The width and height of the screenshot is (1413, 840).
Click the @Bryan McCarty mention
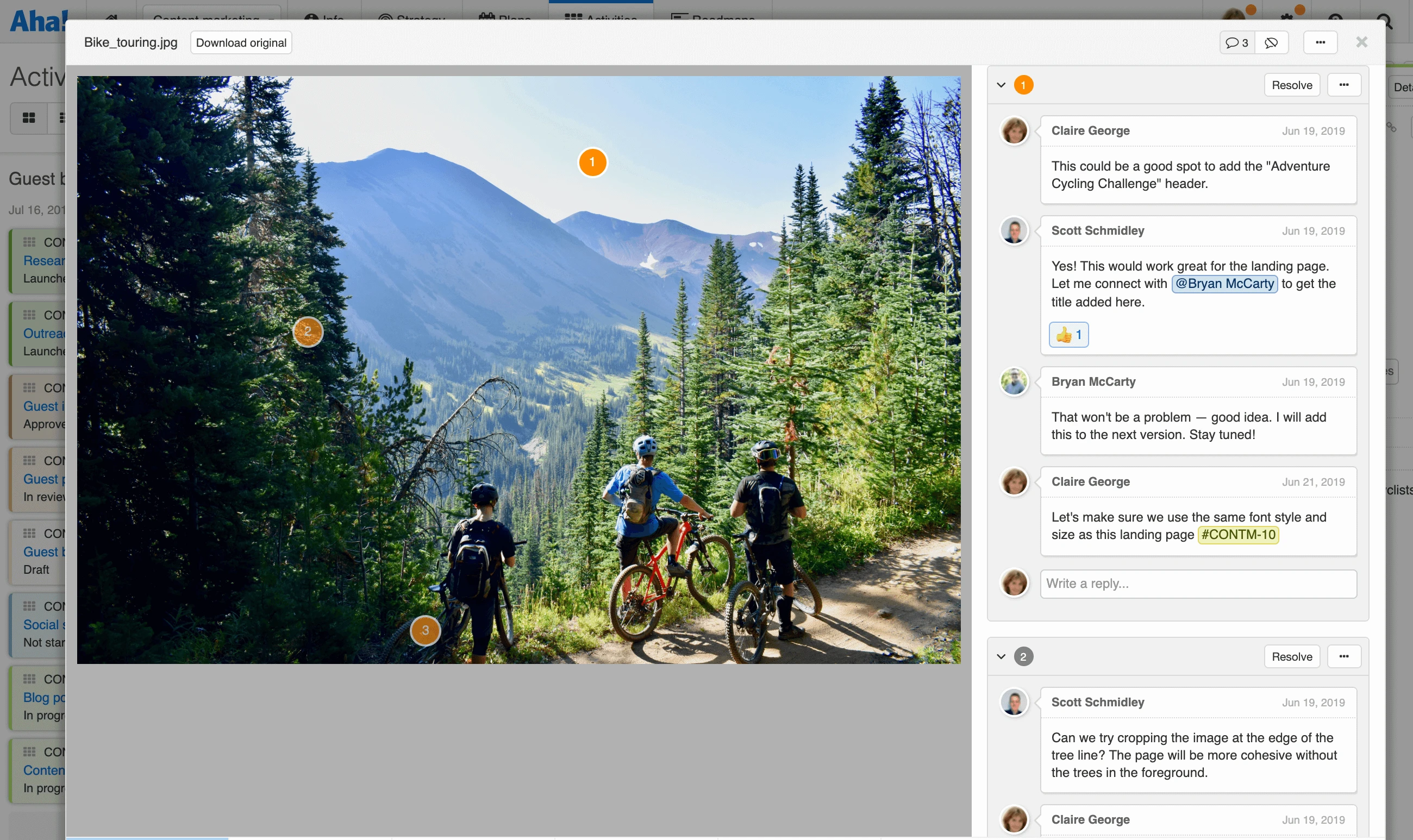(1224, 284)
